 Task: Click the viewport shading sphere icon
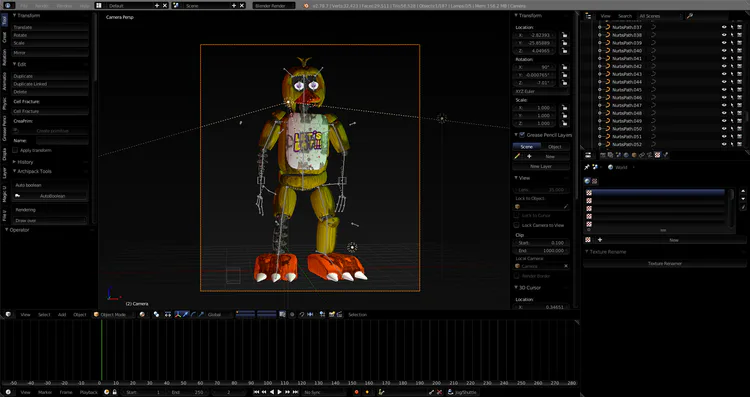coord(142,314)
